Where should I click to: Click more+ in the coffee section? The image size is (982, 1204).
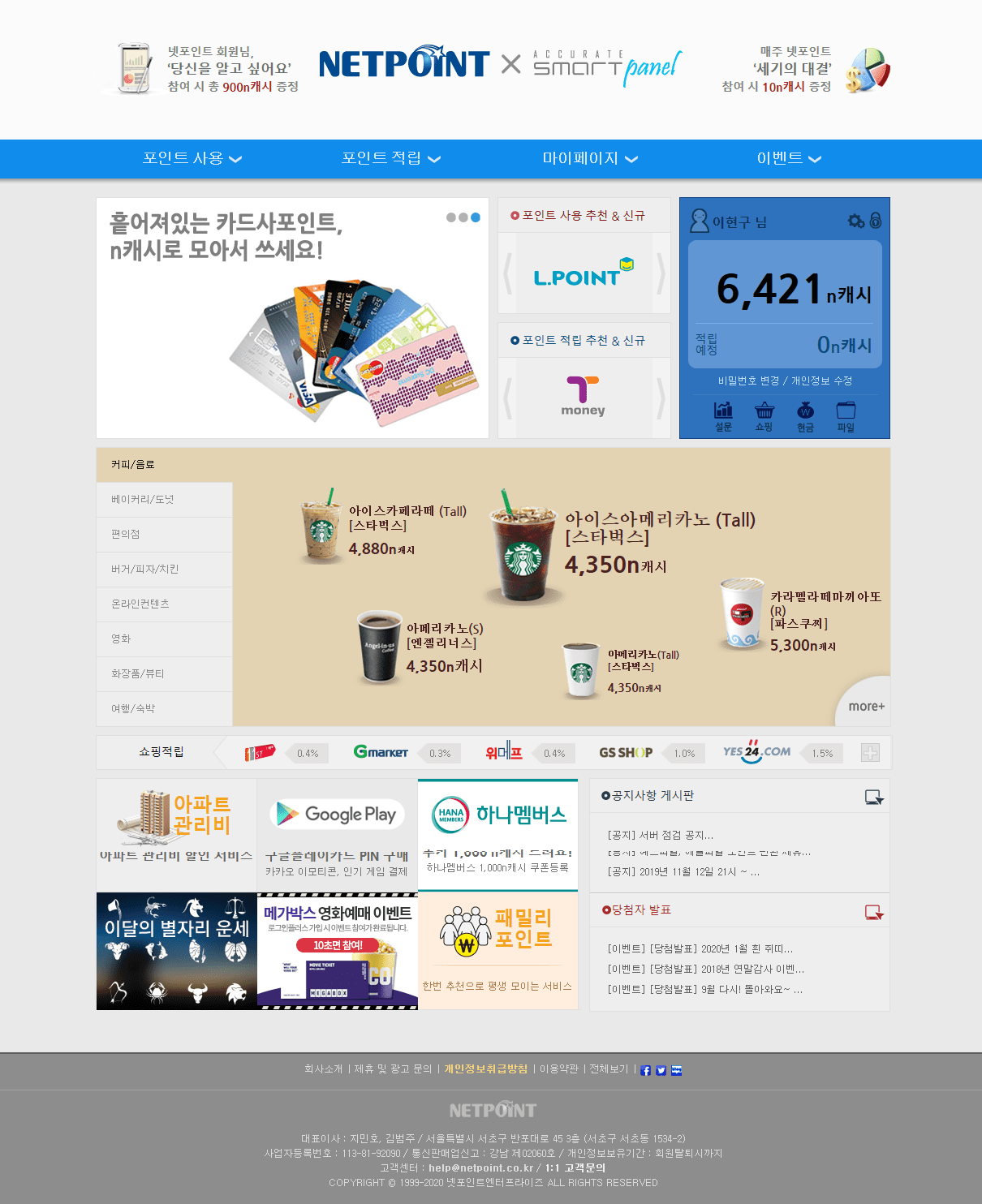coord(866,706)
